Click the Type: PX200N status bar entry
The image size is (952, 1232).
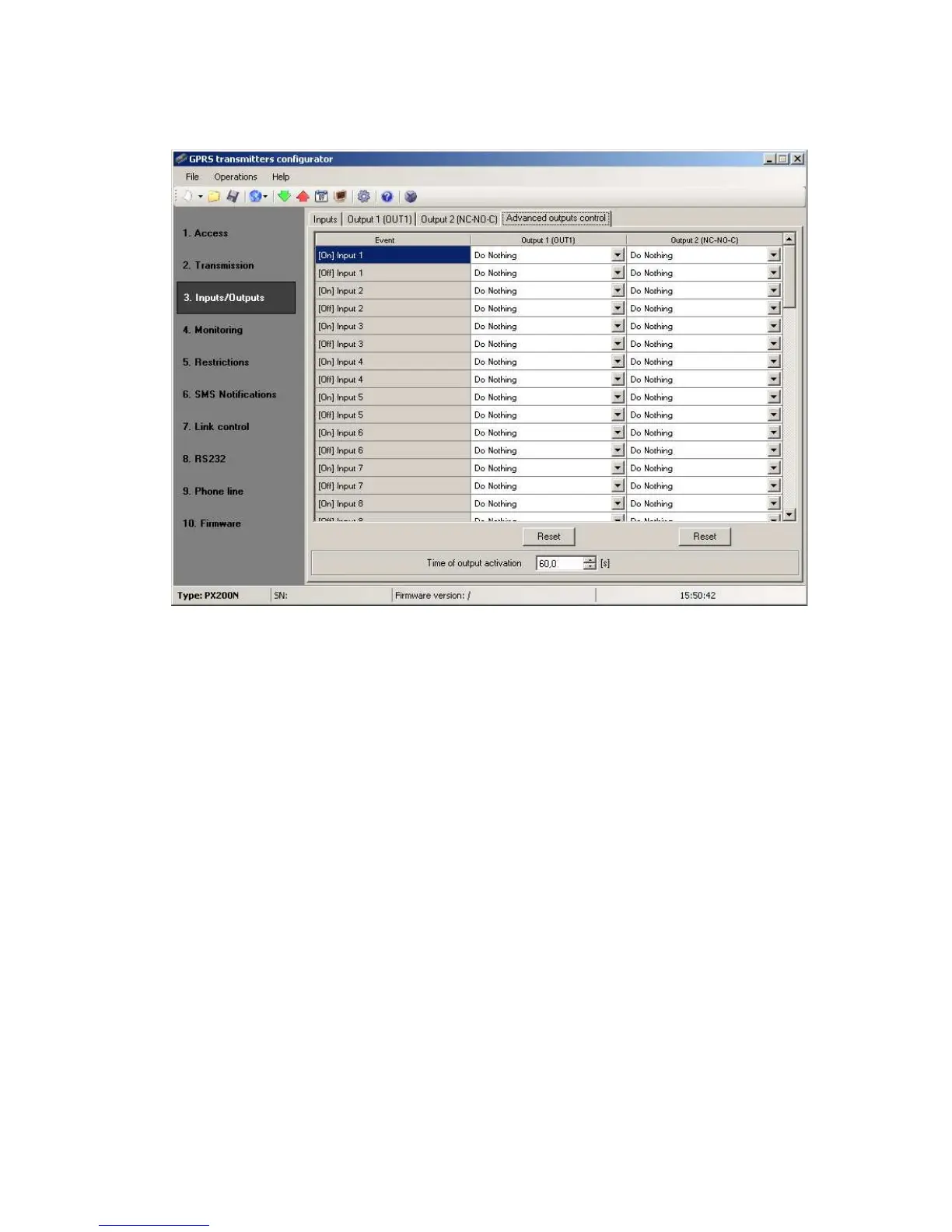tap(208, 596)
